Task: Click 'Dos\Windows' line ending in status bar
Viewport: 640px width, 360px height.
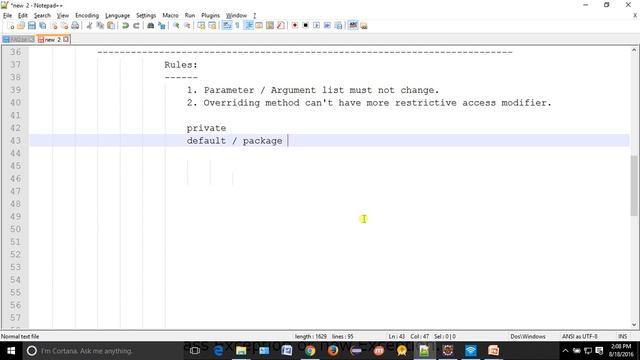Action: coord(528,337)
